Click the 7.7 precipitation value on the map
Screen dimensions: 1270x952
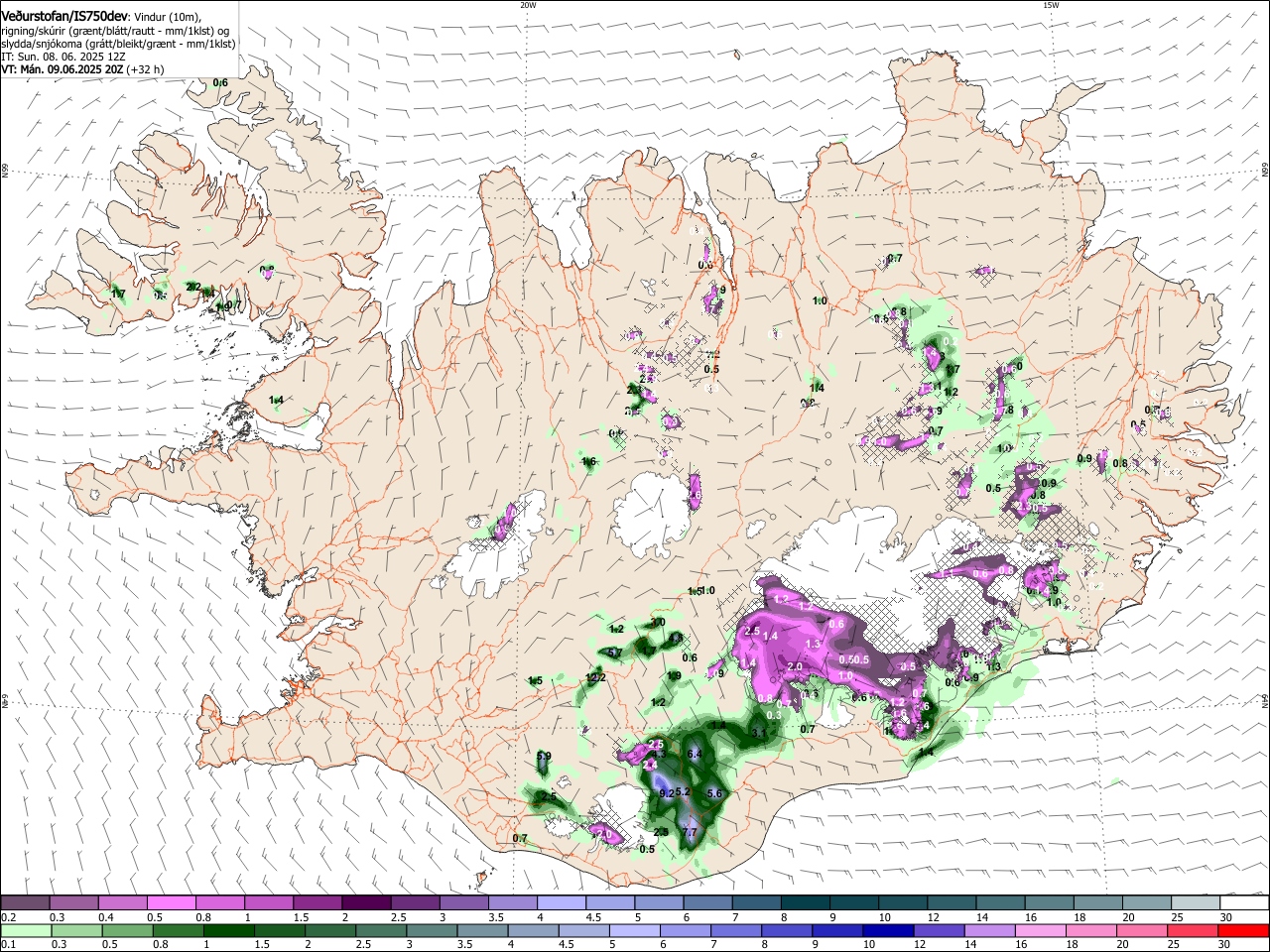tap(691, 832)
